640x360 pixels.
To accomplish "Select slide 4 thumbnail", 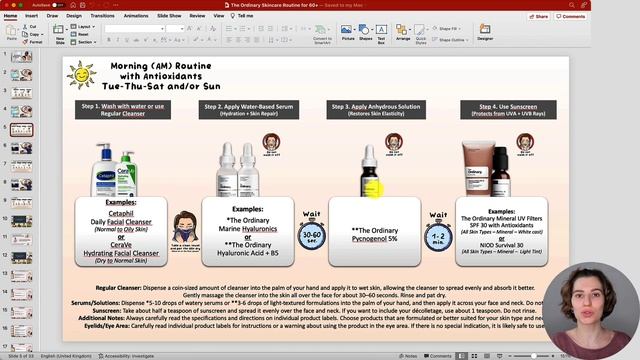I will tap(22, 111).
